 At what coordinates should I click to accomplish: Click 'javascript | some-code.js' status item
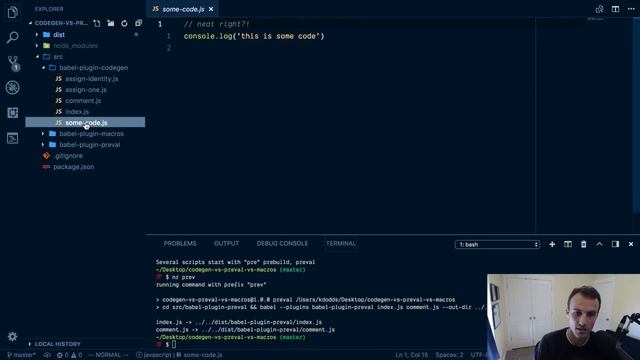[179, 355]
